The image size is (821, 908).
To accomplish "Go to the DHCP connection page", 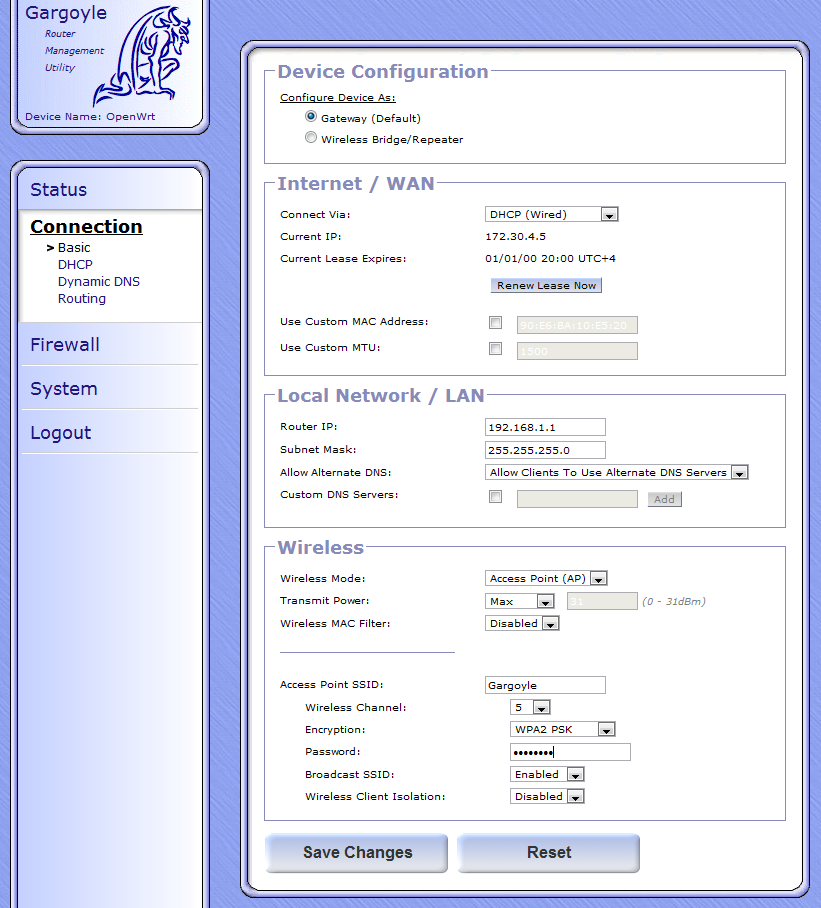I will click(x=75, y=265).
